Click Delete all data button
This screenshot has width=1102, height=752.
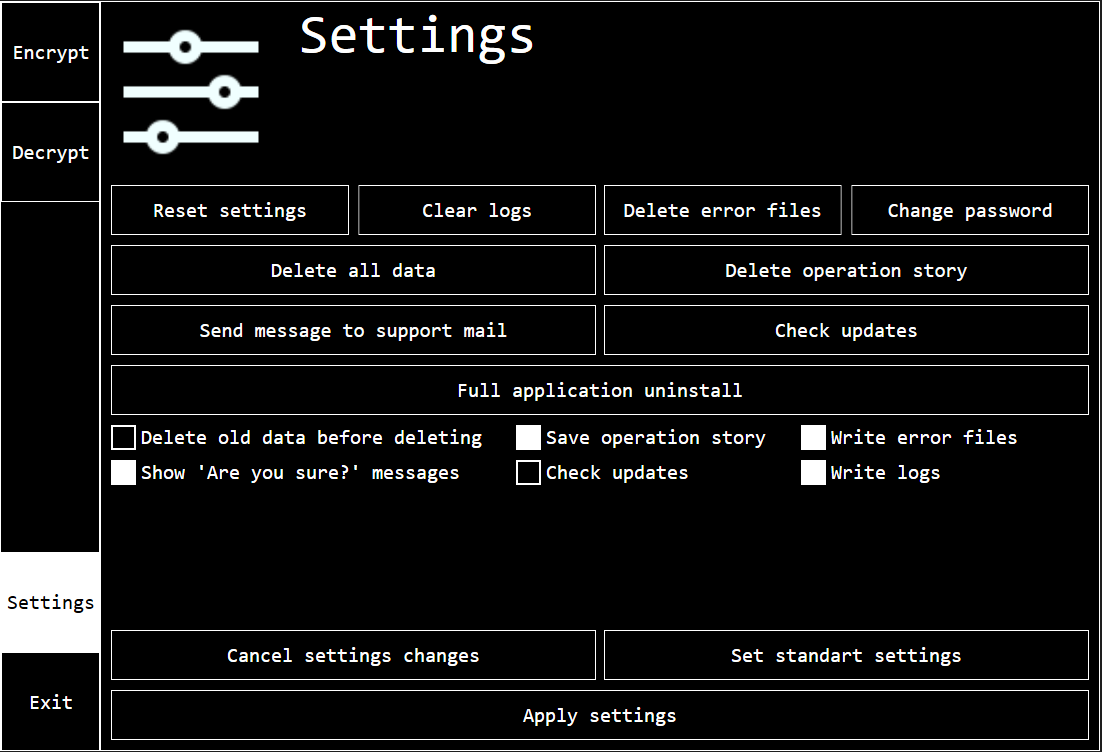click(x=353, y=270)
